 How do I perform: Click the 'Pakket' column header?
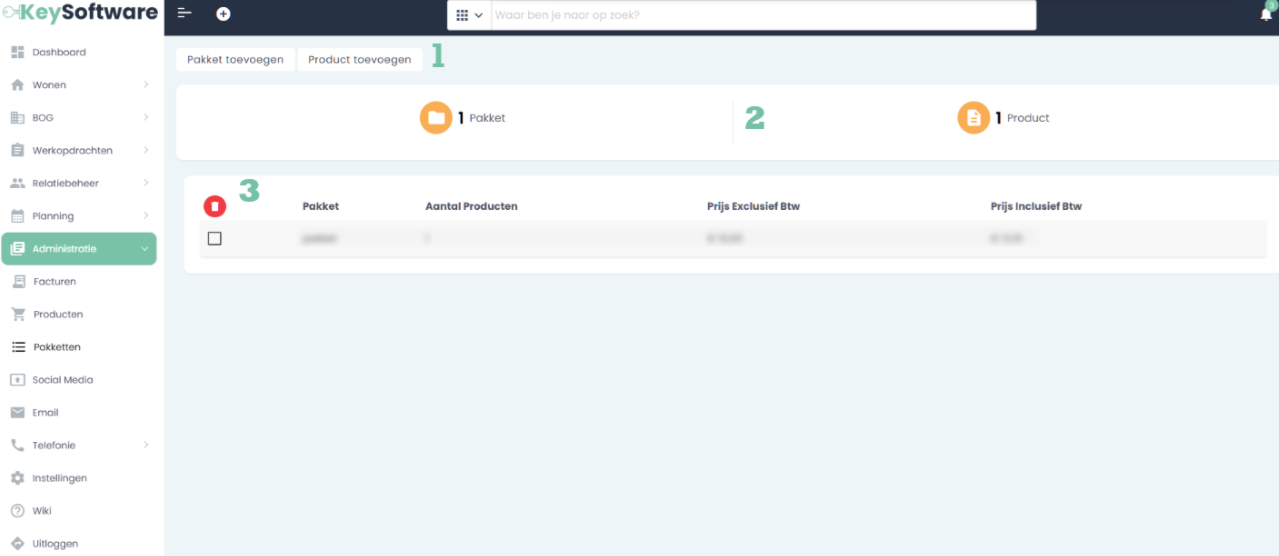point(321,207)
